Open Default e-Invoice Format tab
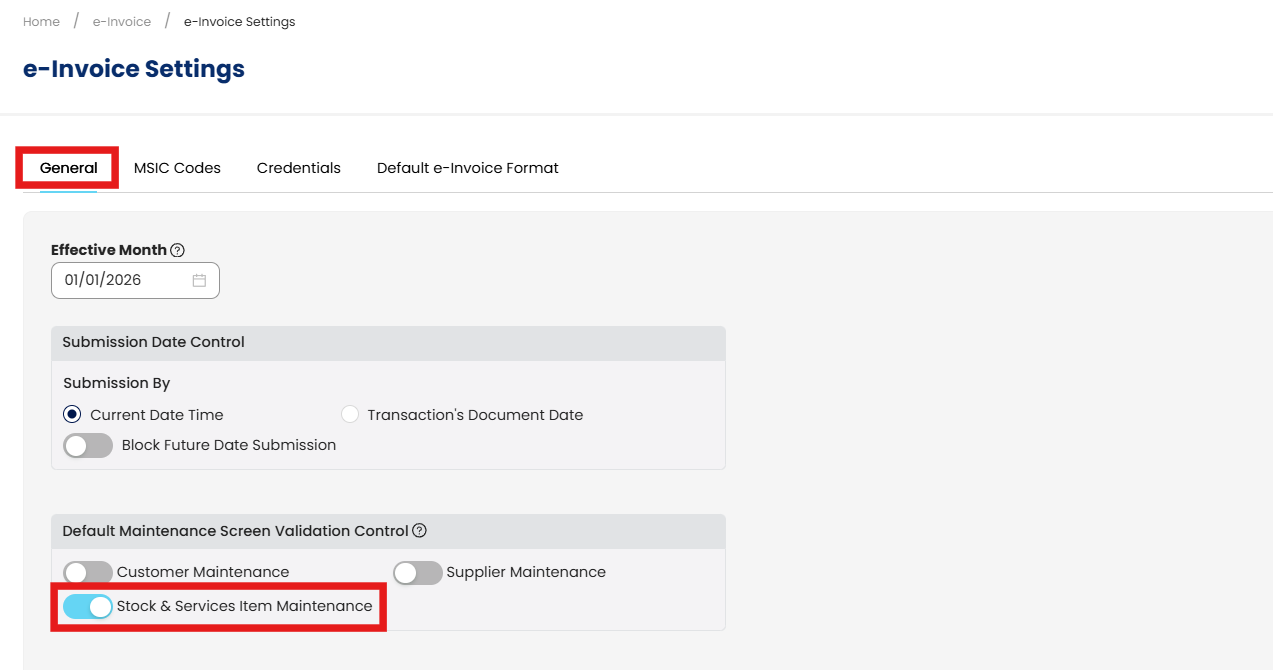Viewport: 1273px width, 670px height. tap(467, 168)
